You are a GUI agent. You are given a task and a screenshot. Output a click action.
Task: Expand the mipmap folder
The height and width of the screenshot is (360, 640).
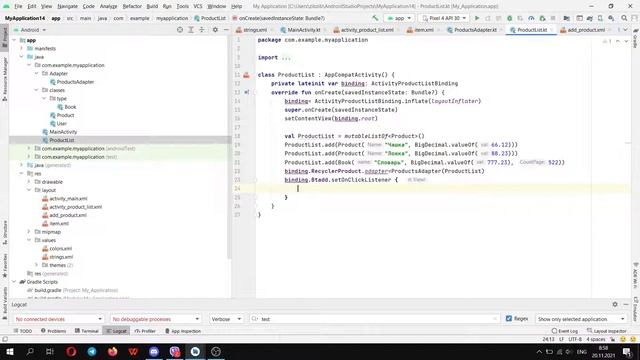click(x=29, y=232)
